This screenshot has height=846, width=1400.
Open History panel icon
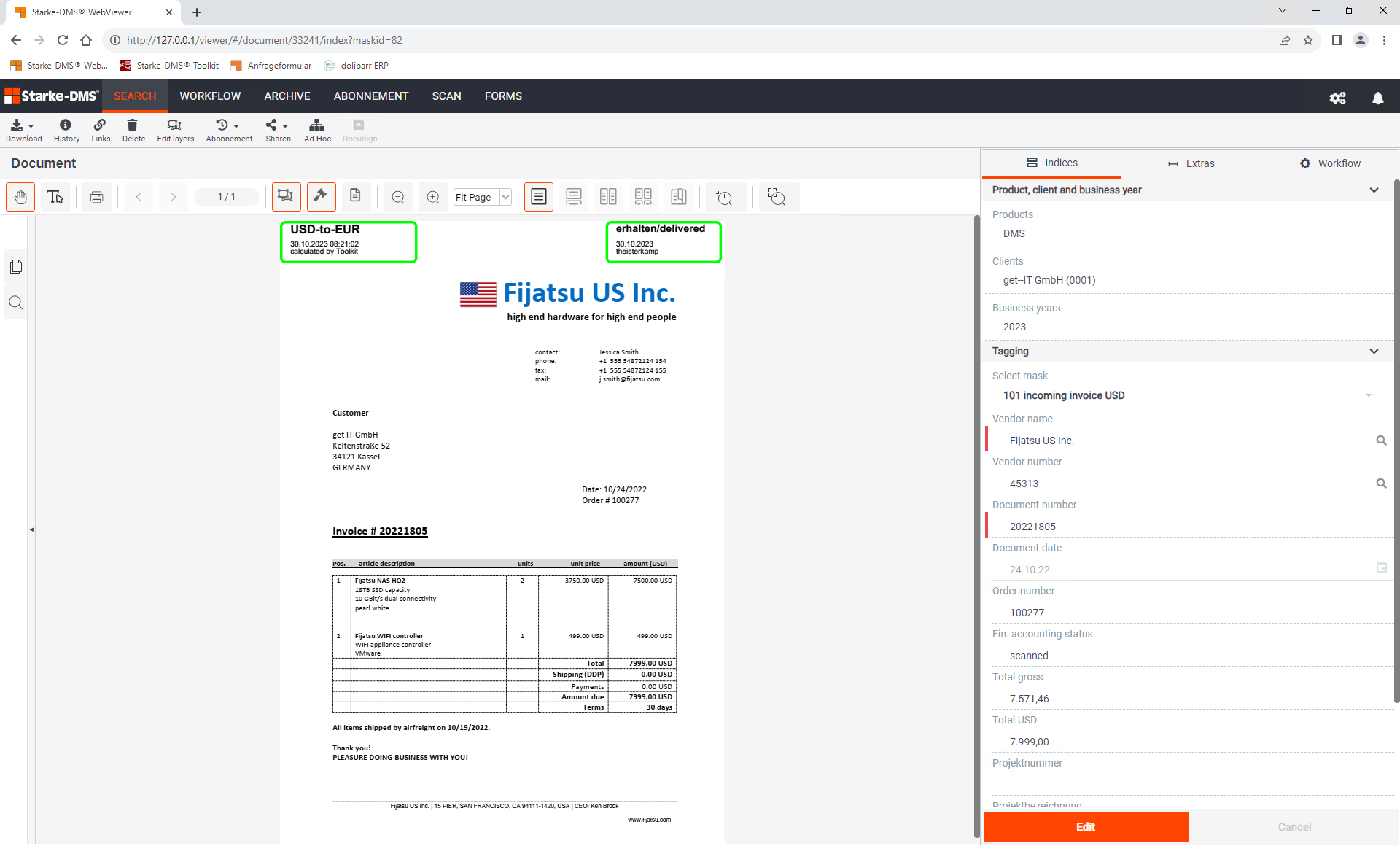[65, 128]
